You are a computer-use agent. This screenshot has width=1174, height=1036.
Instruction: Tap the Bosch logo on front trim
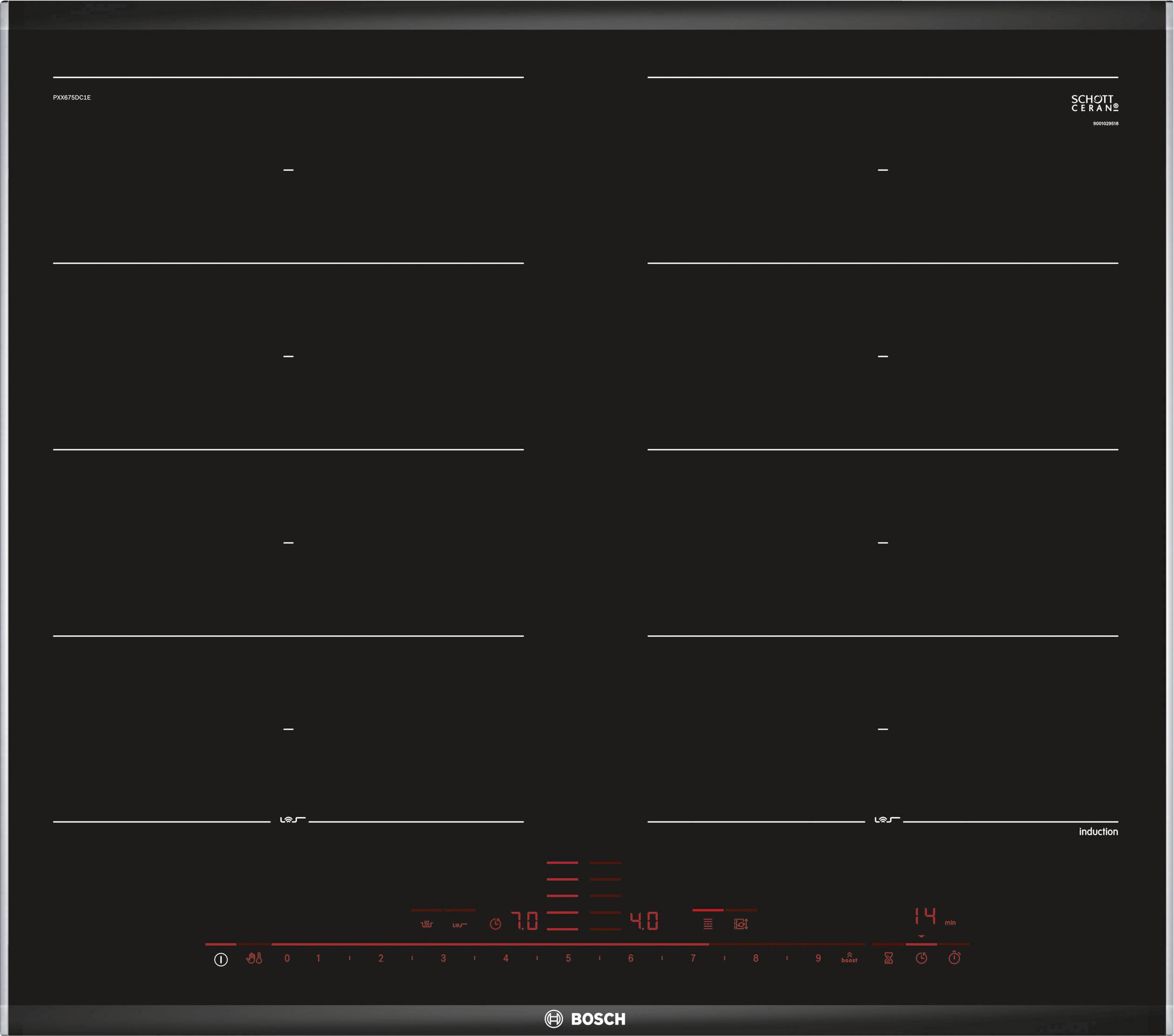pyautogui.click(x=585, y=1019)
